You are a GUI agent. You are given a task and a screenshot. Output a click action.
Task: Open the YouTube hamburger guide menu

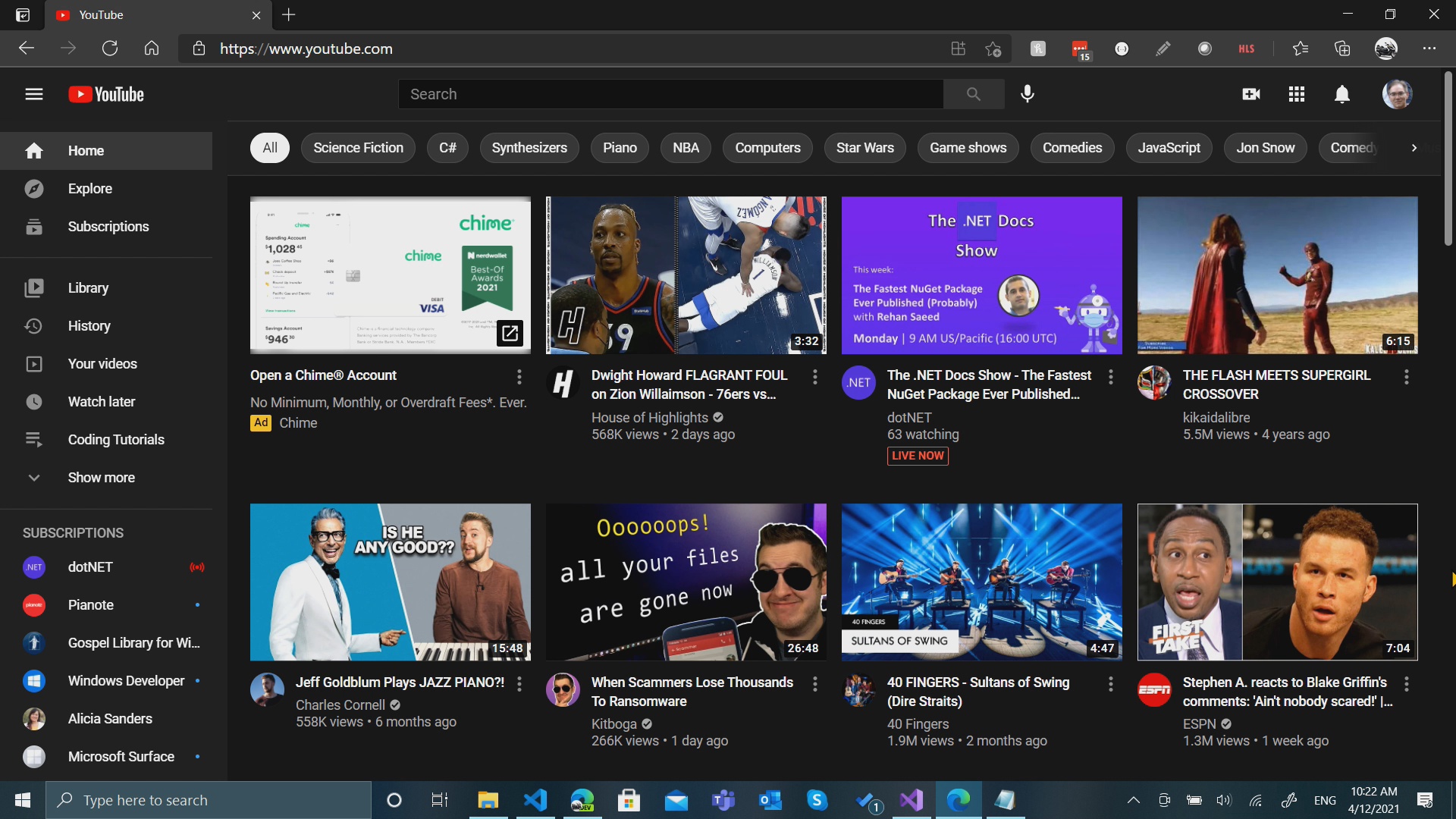click(x=33, y=94)
